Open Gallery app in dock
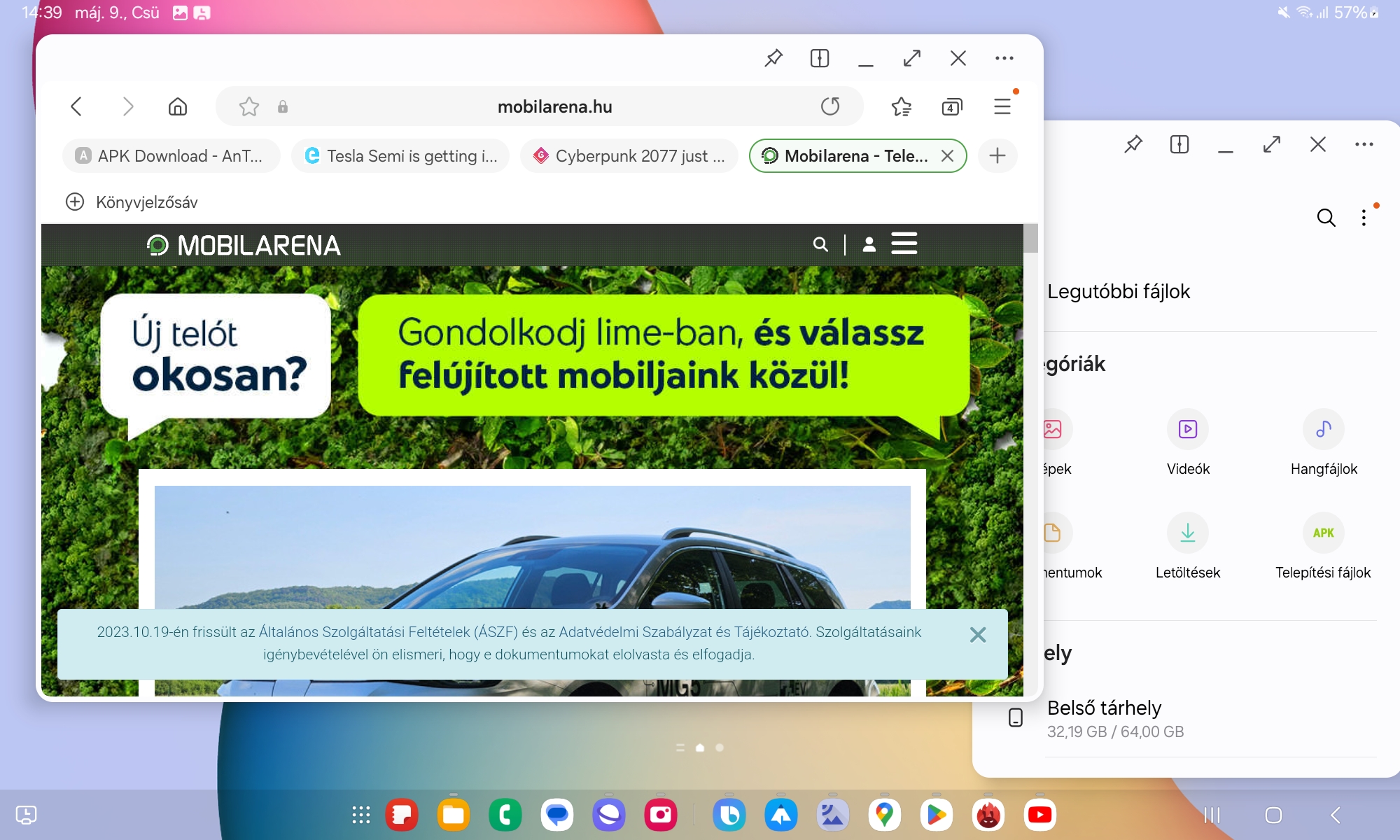 [833, 815]
